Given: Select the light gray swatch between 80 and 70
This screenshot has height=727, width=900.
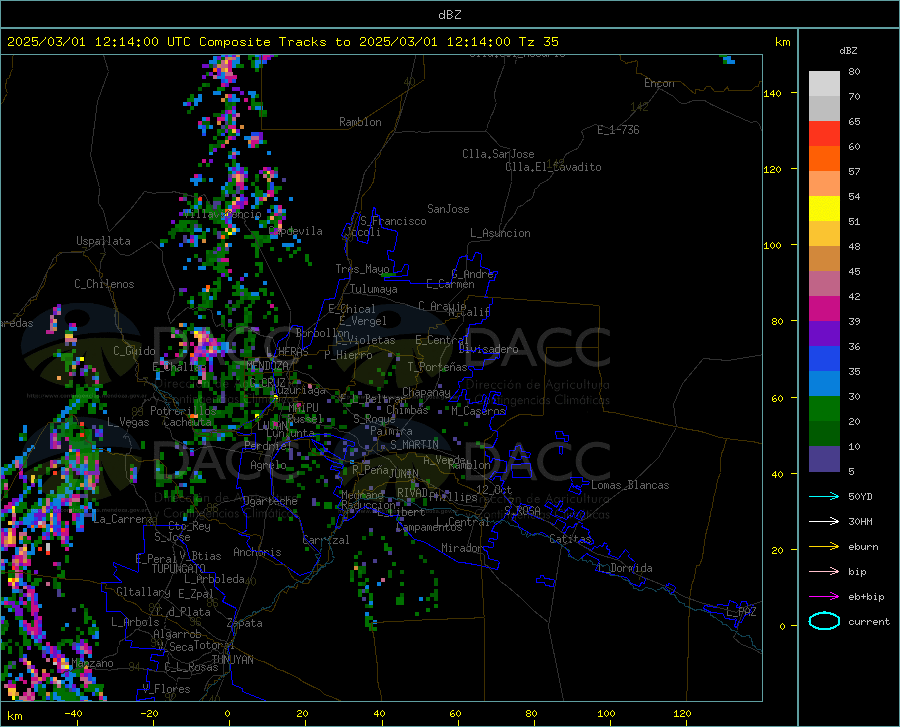Looking at the screenshot, I should (824, 84).
